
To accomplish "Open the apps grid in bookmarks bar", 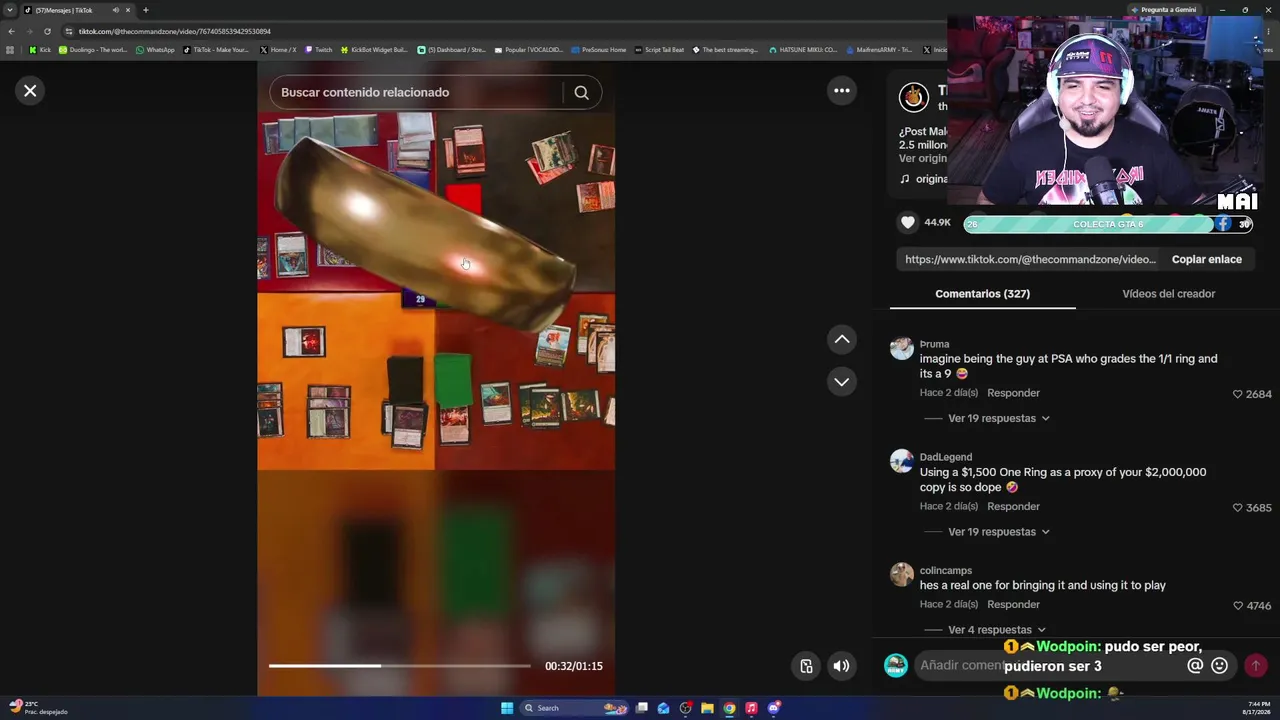I will click(x=10, y=49).
